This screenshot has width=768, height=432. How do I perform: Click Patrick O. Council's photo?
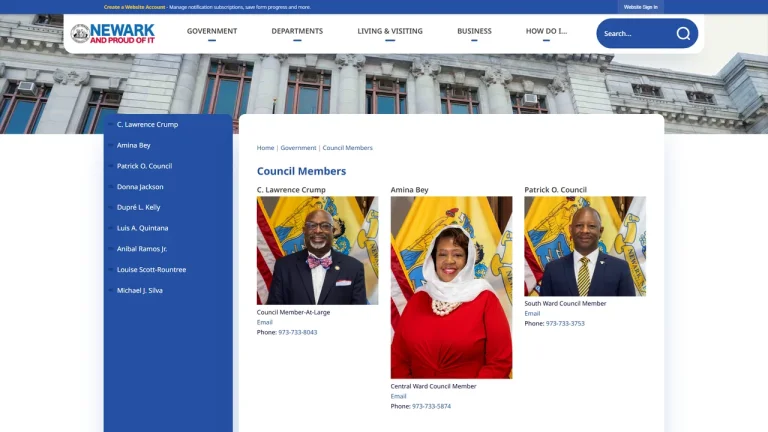[585, 246]
